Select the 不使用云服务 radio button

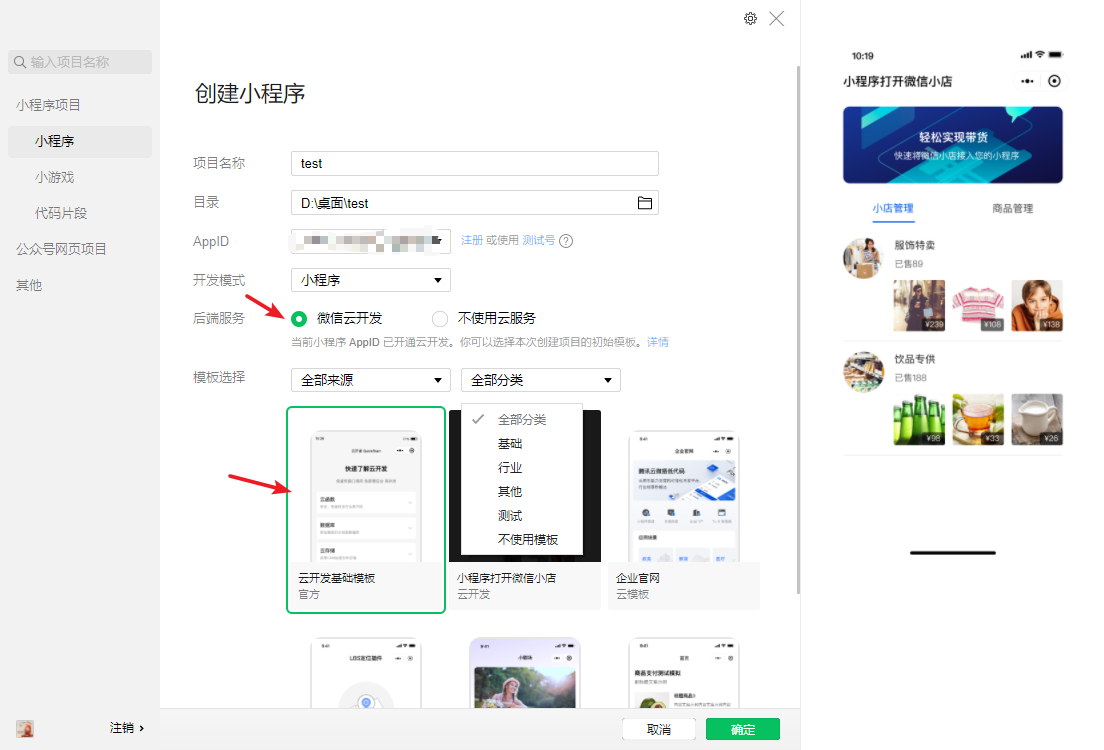pyautogui.click(x=440, y=319)
